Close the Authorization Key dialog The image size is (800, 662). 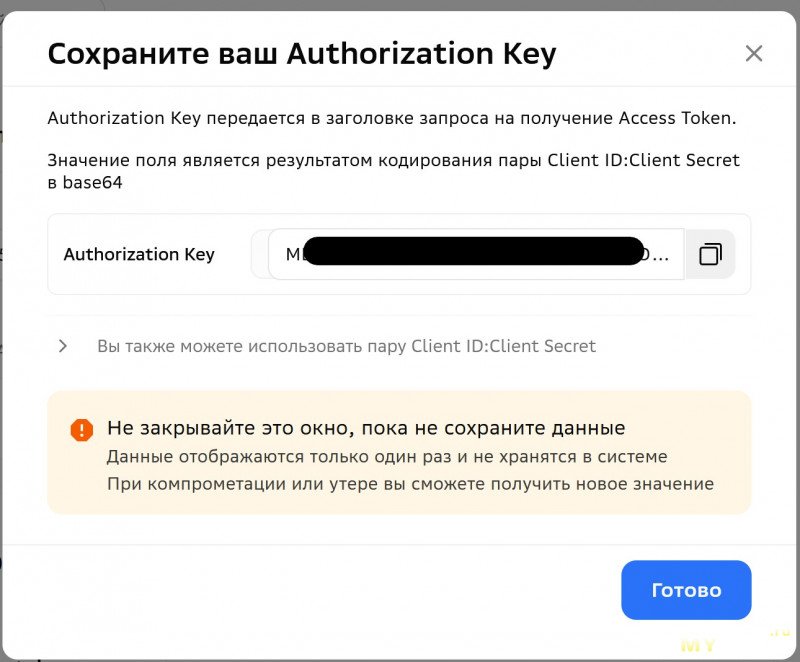tap(754, 53)
